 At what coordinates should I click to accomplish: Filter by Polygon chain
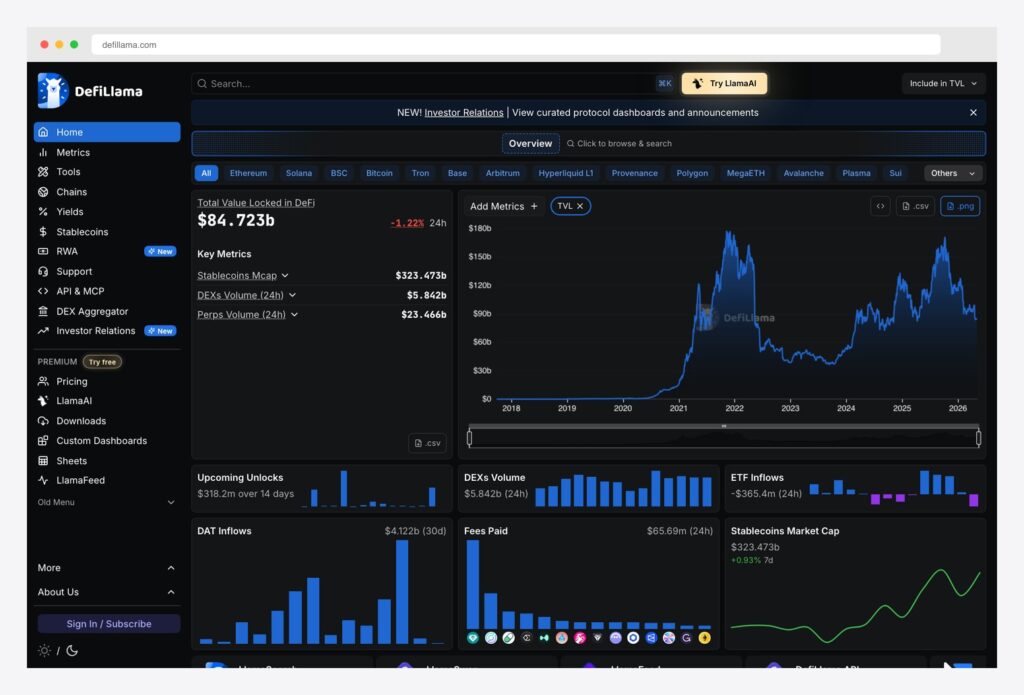pos(692,173)
